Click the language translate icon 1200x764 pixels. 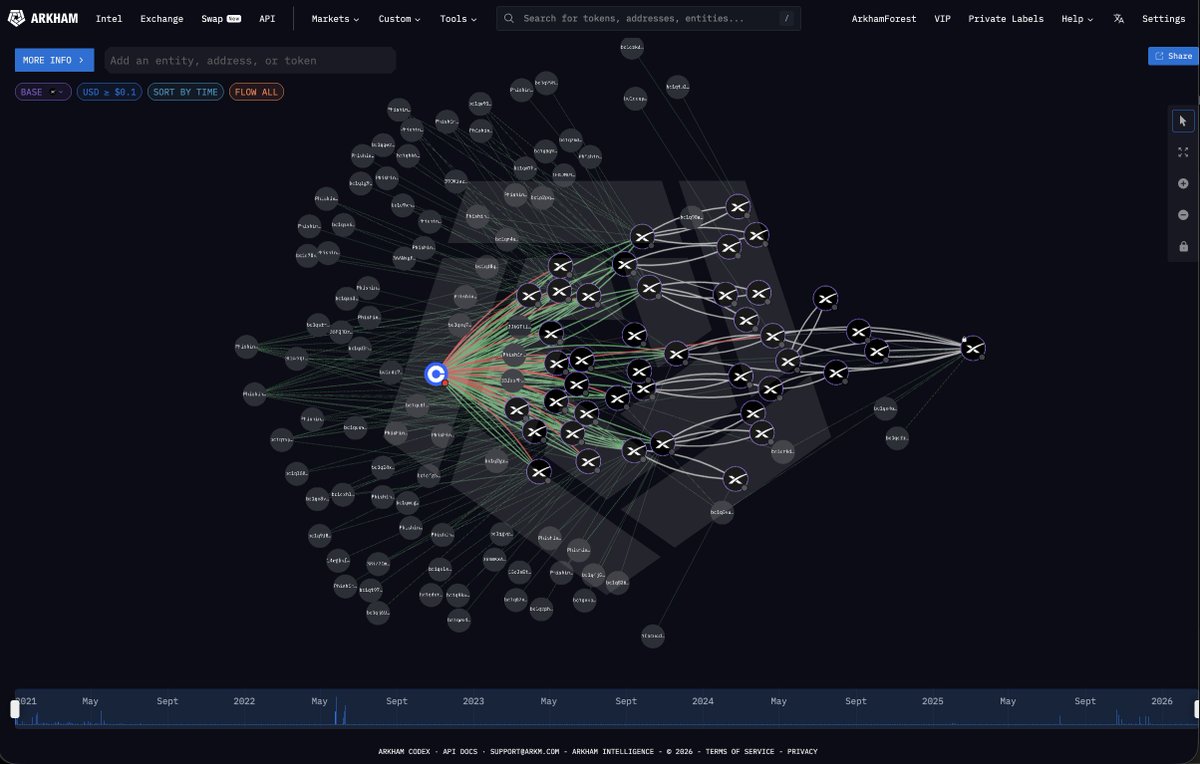(1118, 19)
